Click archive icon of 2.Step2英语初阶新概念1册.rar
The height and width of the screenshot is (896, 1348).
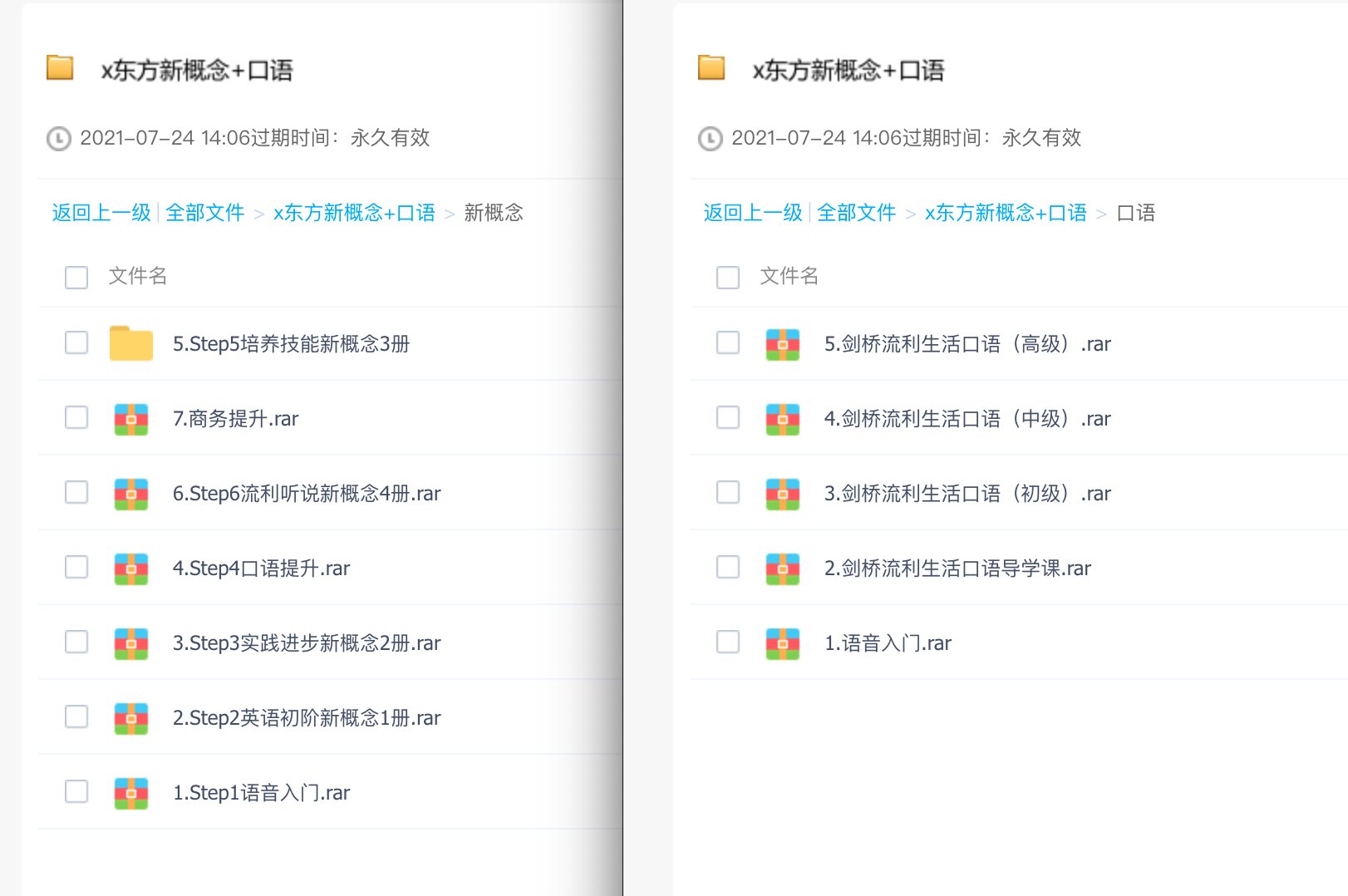point(131,718)
